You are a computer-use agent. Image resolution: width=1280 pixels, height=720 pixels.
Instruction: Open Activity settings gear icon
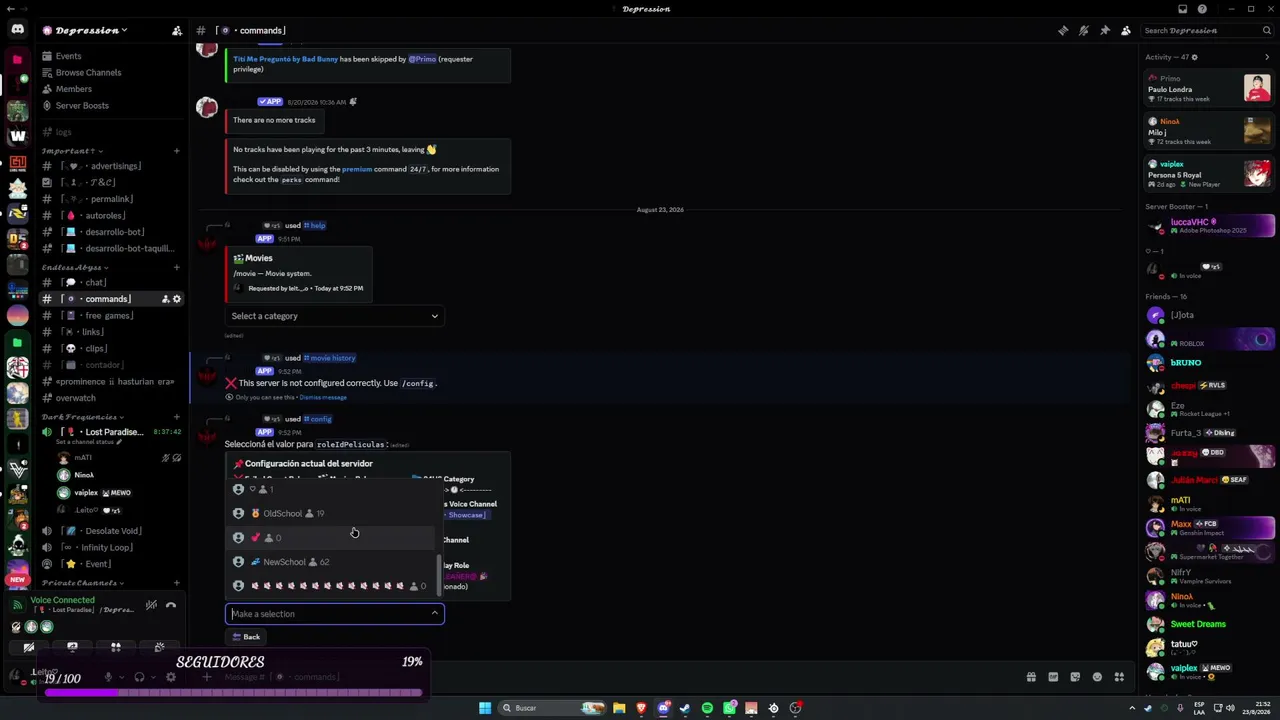pos(1195,57)
